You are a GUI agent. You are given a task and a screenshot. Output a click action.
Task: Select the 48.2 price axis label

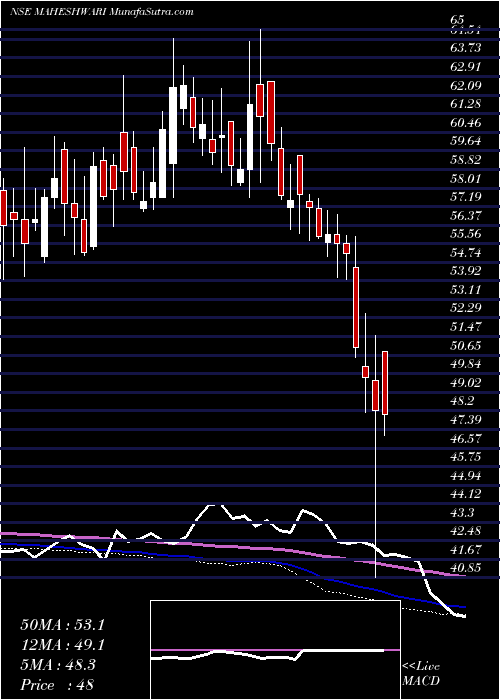pyautogui.click(x=462, y=401)
